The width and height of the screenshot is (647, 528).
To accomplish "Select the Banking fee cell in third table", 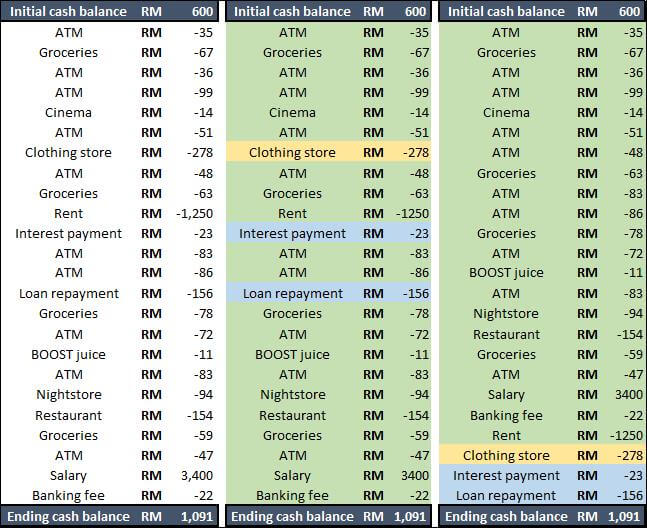I will [x=506, y=415].
